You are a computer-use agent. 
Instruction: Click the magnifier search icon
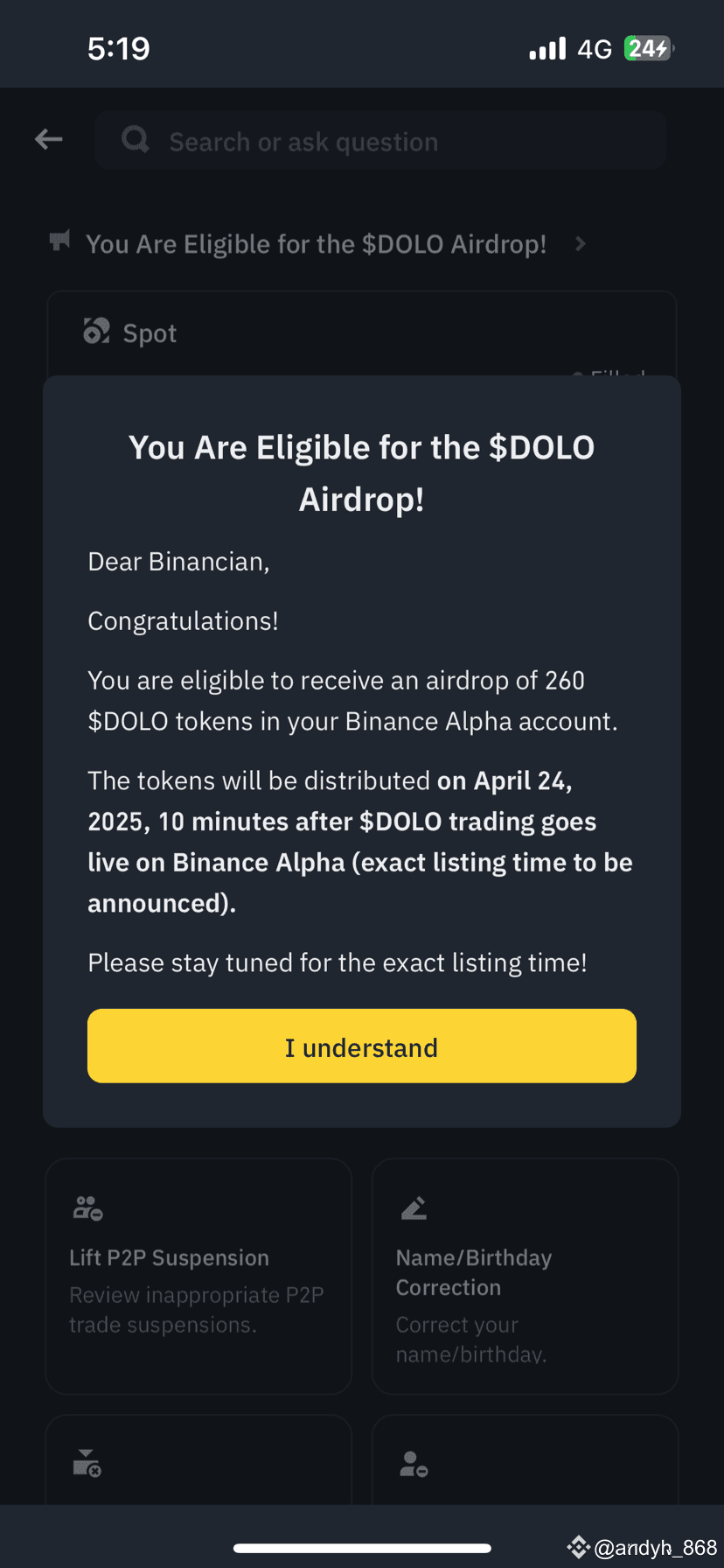(135, 139)
